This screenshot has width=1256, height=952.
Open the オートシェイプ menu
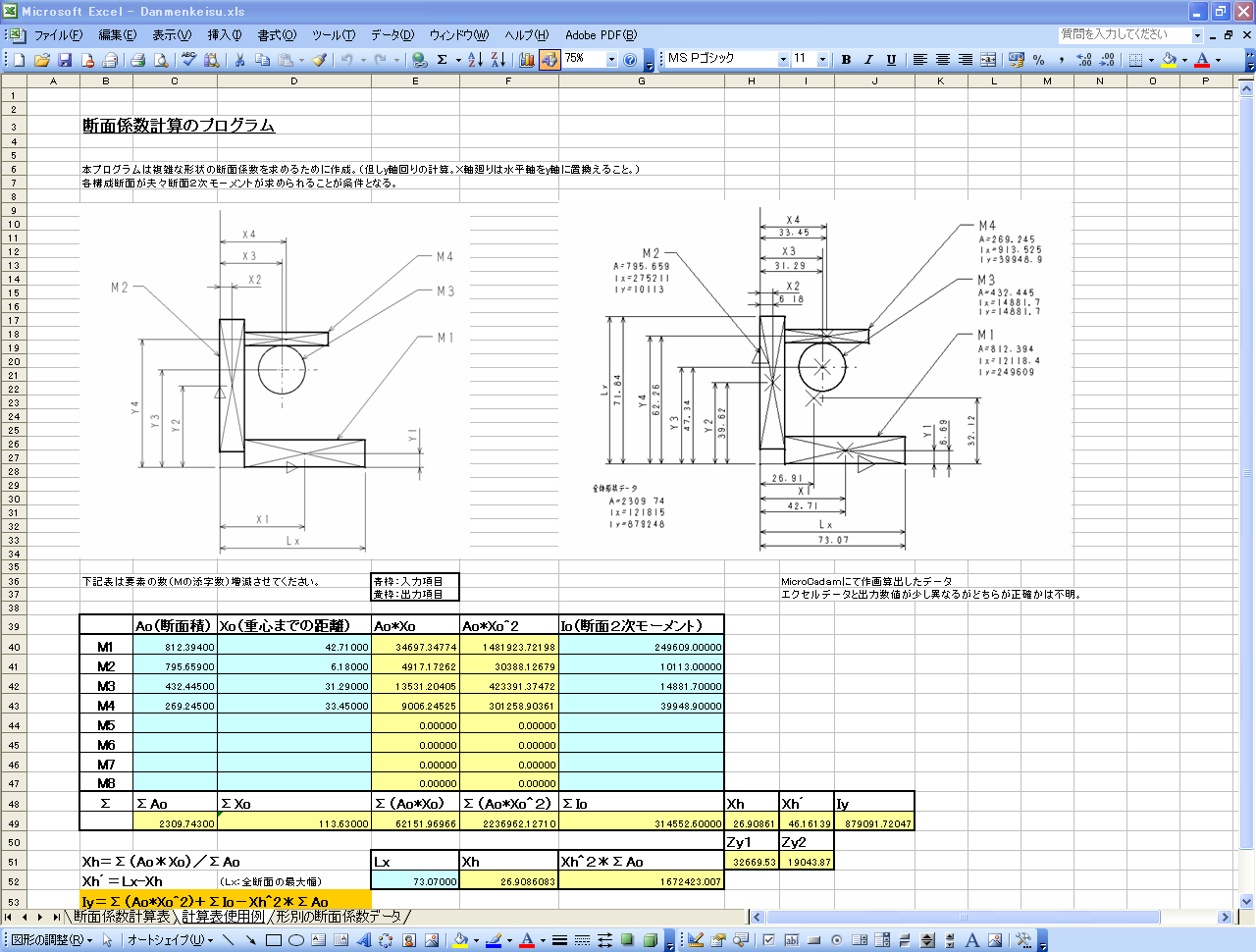click(x=170, y=940)
